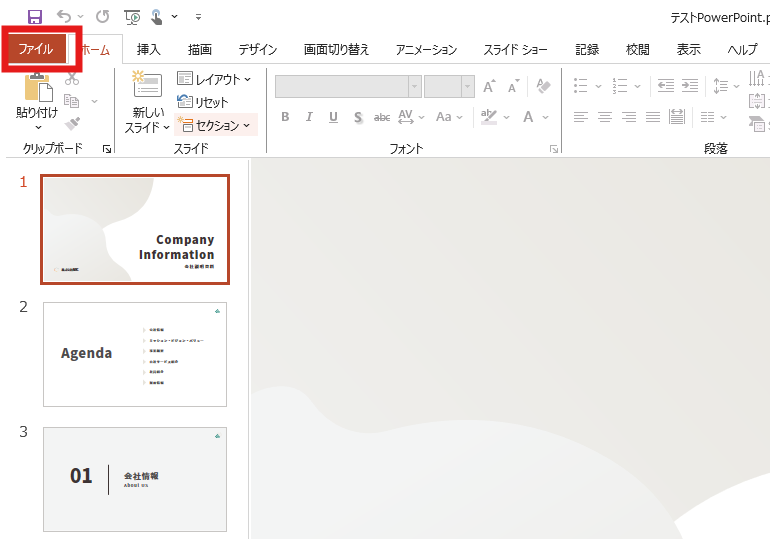Viewport: 770px width, 539px height.
Task: Open the 校閲 tab
Action: 637,50
